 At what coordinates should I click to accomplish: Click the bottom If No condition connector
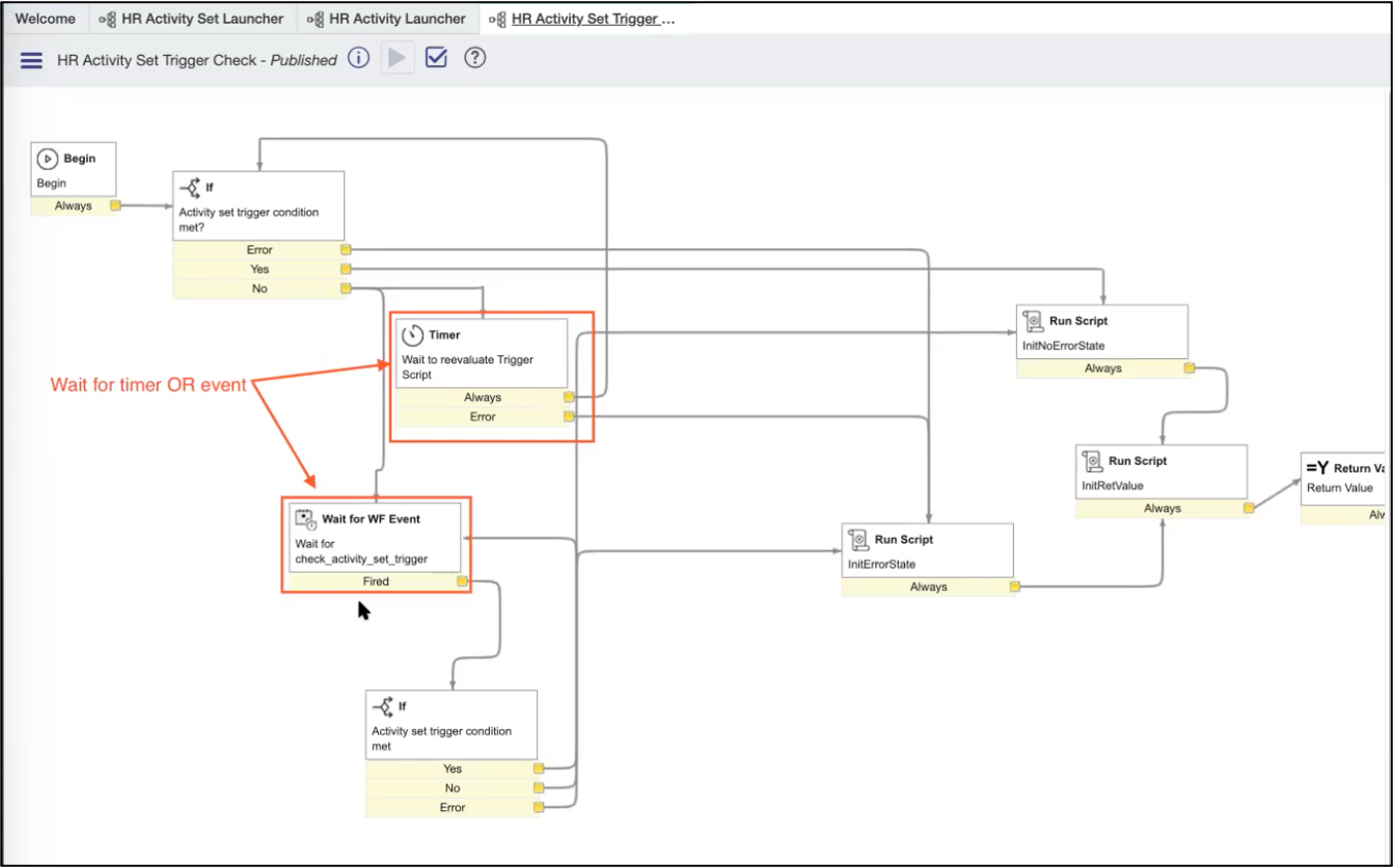(539, 788)
